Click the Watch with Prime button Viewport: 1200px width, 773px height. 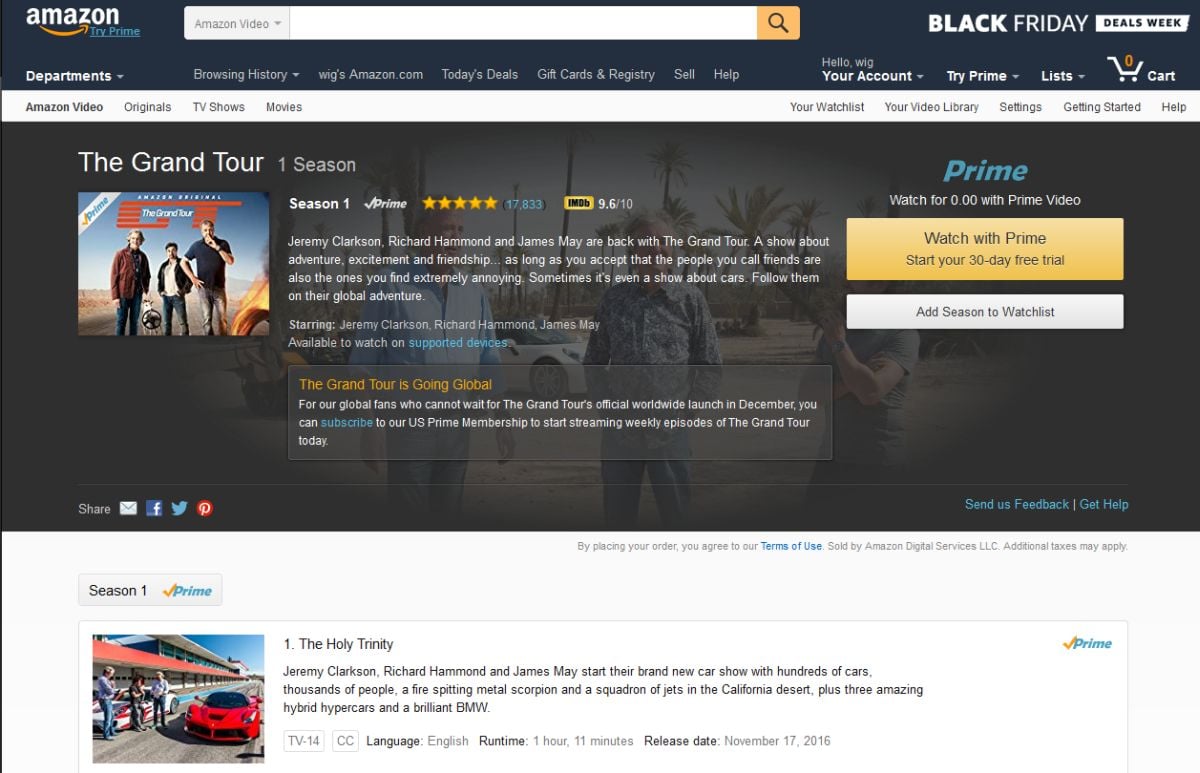985,249
